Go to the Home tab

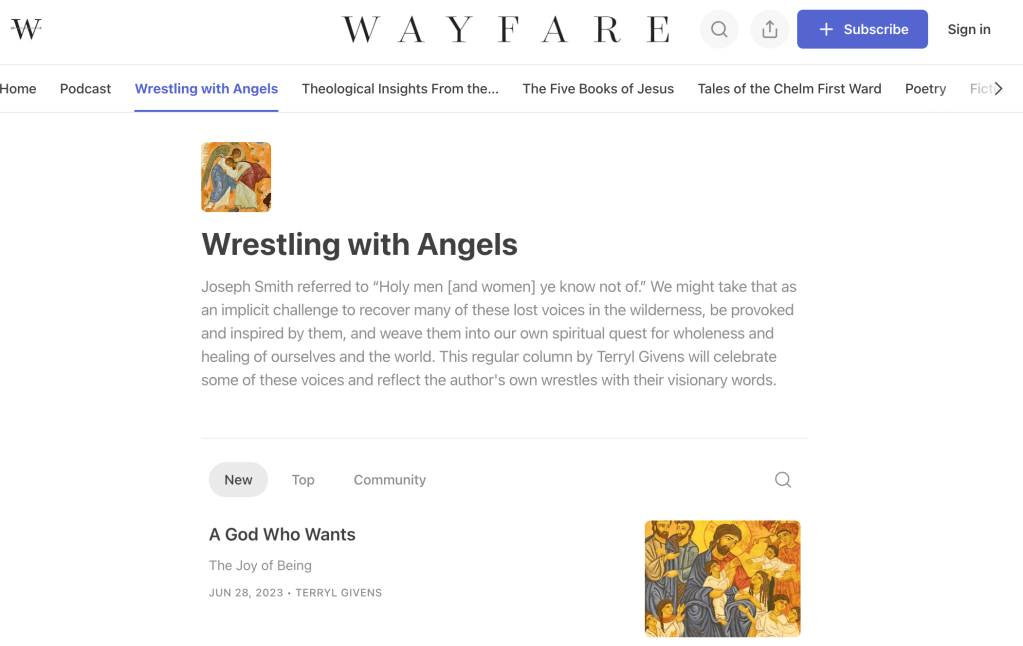pos(18,89)
